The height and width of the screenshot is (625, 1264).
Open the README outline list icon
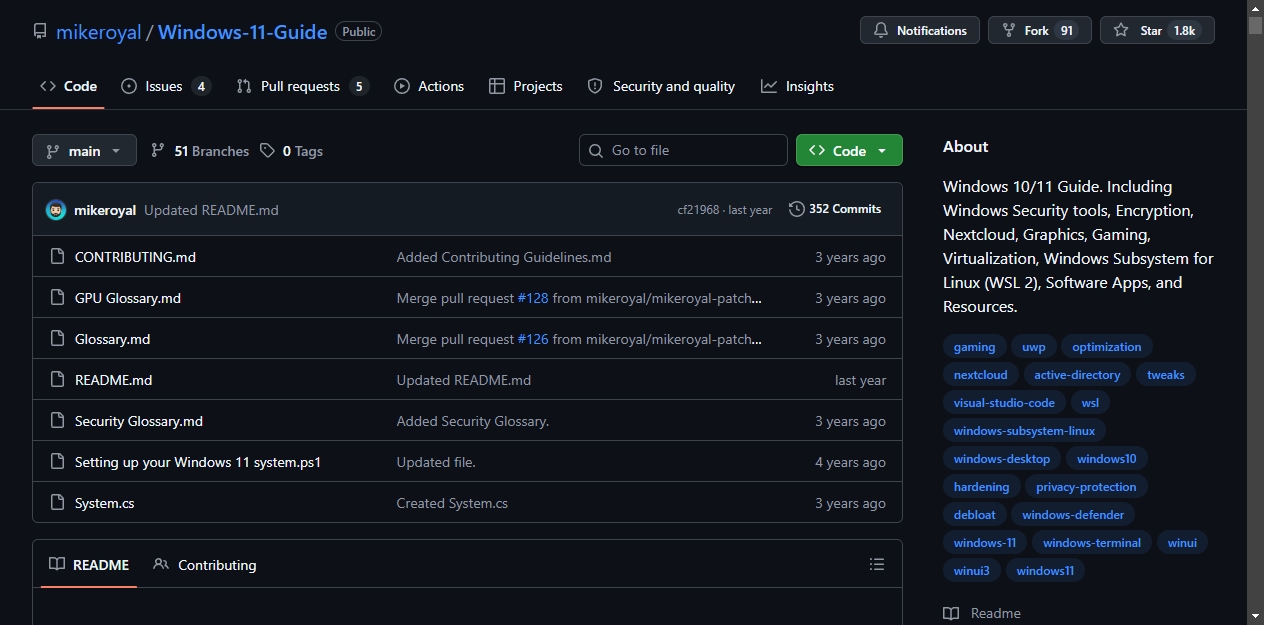pyautogui.click(x=877, y=565)
